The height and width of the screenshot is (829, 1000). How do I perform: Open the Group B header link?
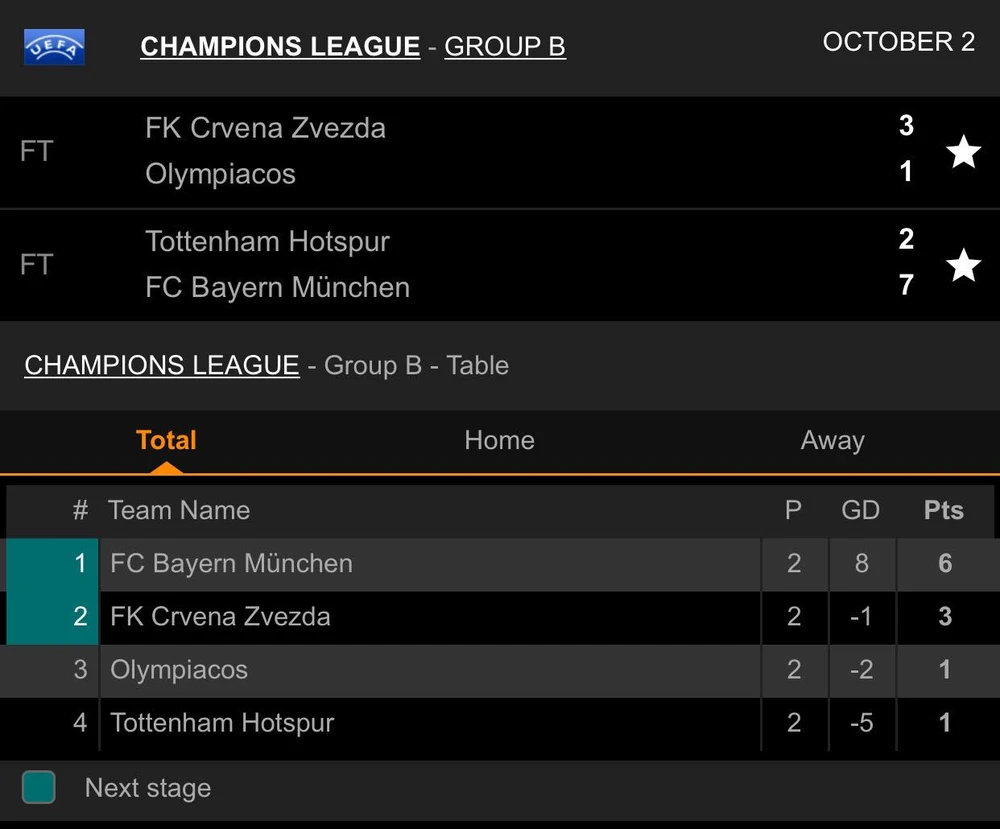pos(505,47)
